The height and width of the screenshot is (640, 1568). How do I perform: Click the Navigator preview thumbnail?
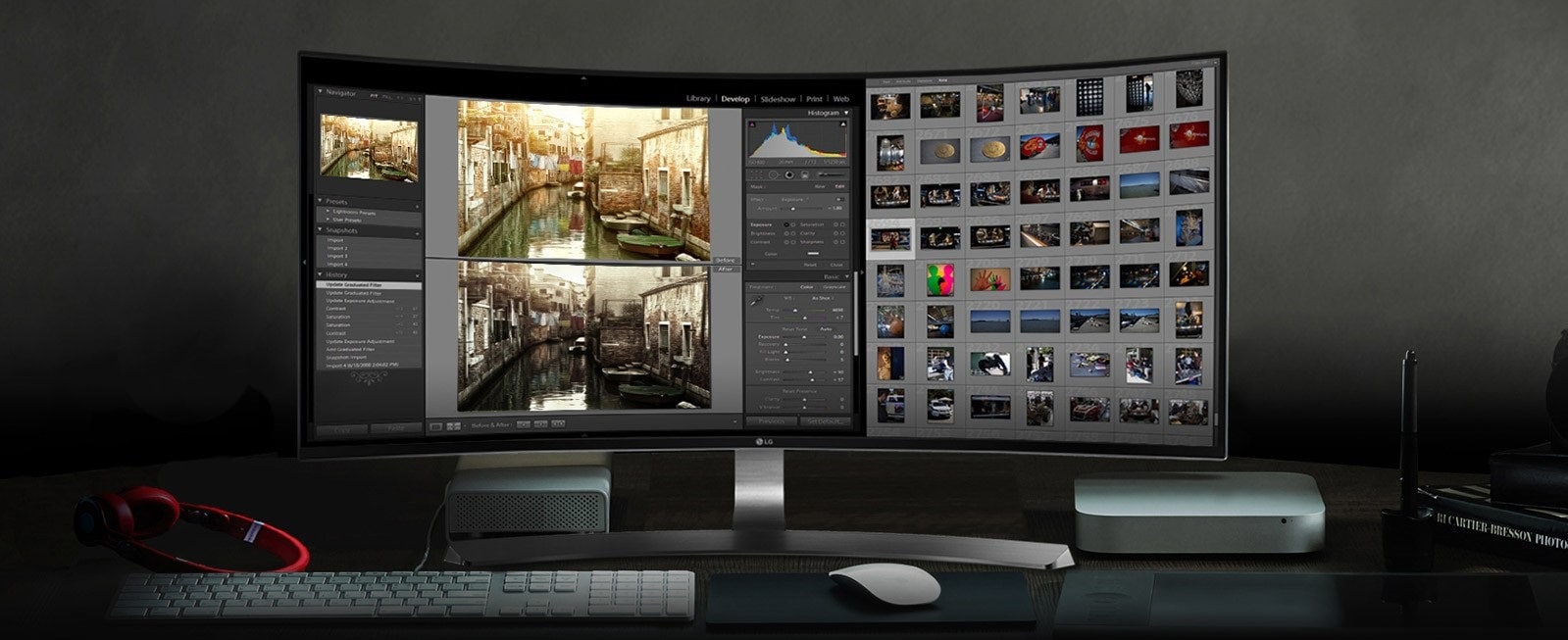click(x=370, y=148)
